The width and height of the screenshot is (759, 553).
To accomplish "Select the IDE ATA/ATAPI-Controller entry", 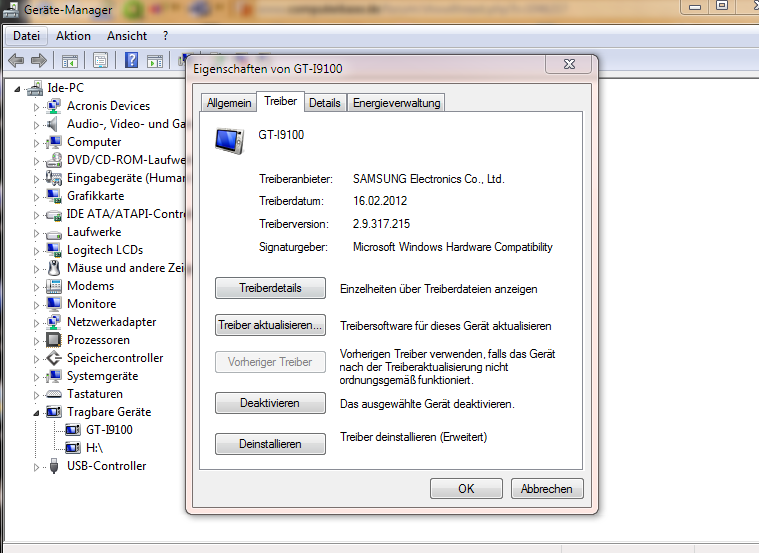I will [125, 214].
